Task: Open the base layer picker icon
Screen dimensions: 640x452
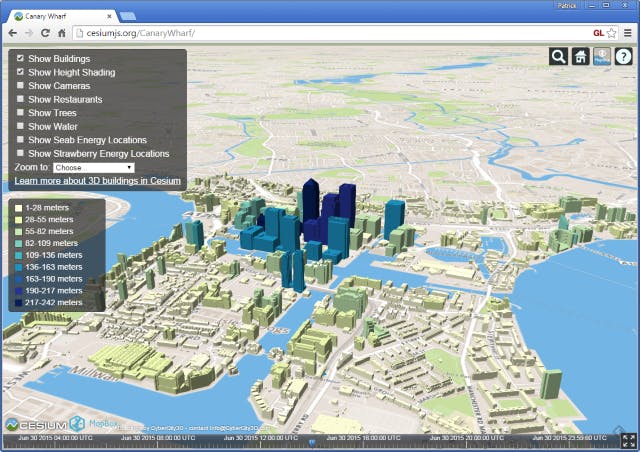Action: pos(602,56)
